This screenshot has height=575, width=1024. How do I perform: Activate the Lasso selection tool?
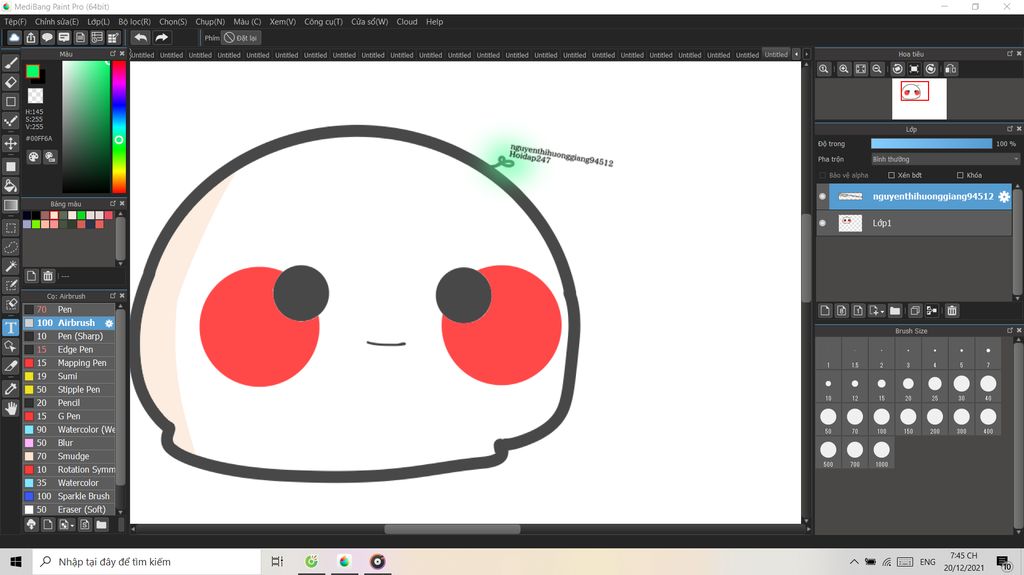click(11, 247)
